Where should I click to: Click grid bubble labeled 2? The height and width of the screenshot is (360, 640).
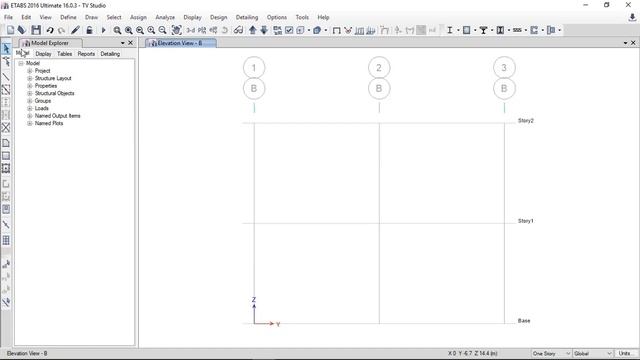click(x=379, y=68)
